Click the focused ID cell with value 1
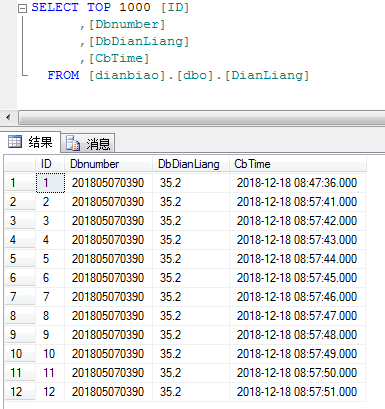Image resolution: width=385 pixels, height=409 pixels. [x=50, y=183]
